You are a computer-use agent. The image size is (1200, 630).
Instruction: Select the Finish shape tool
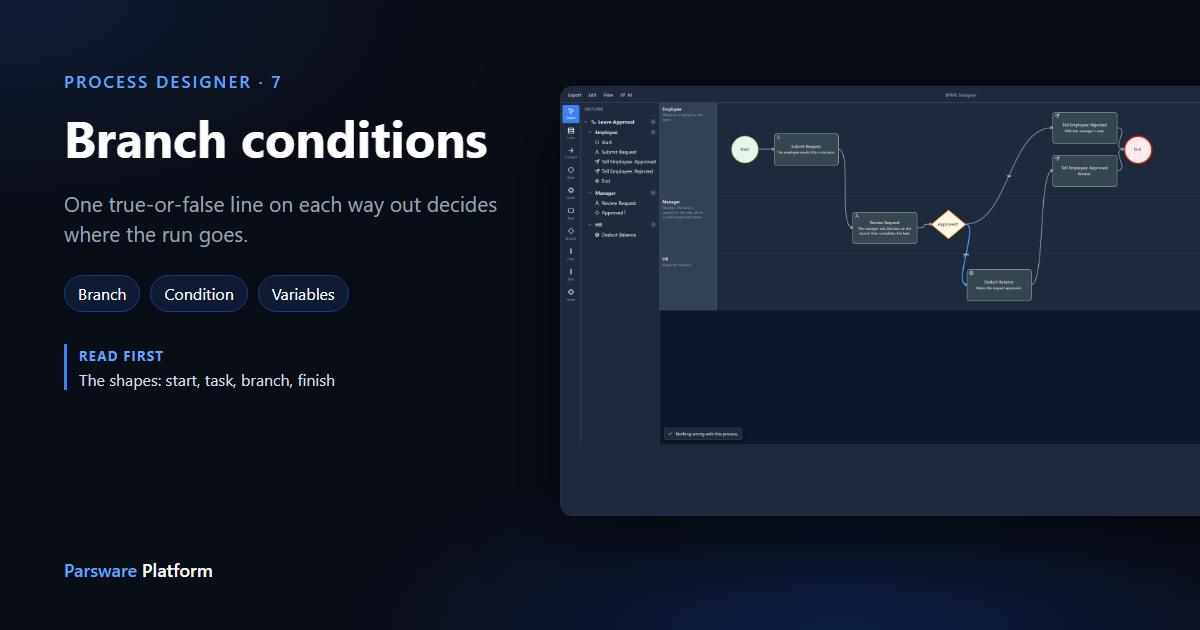570,193
